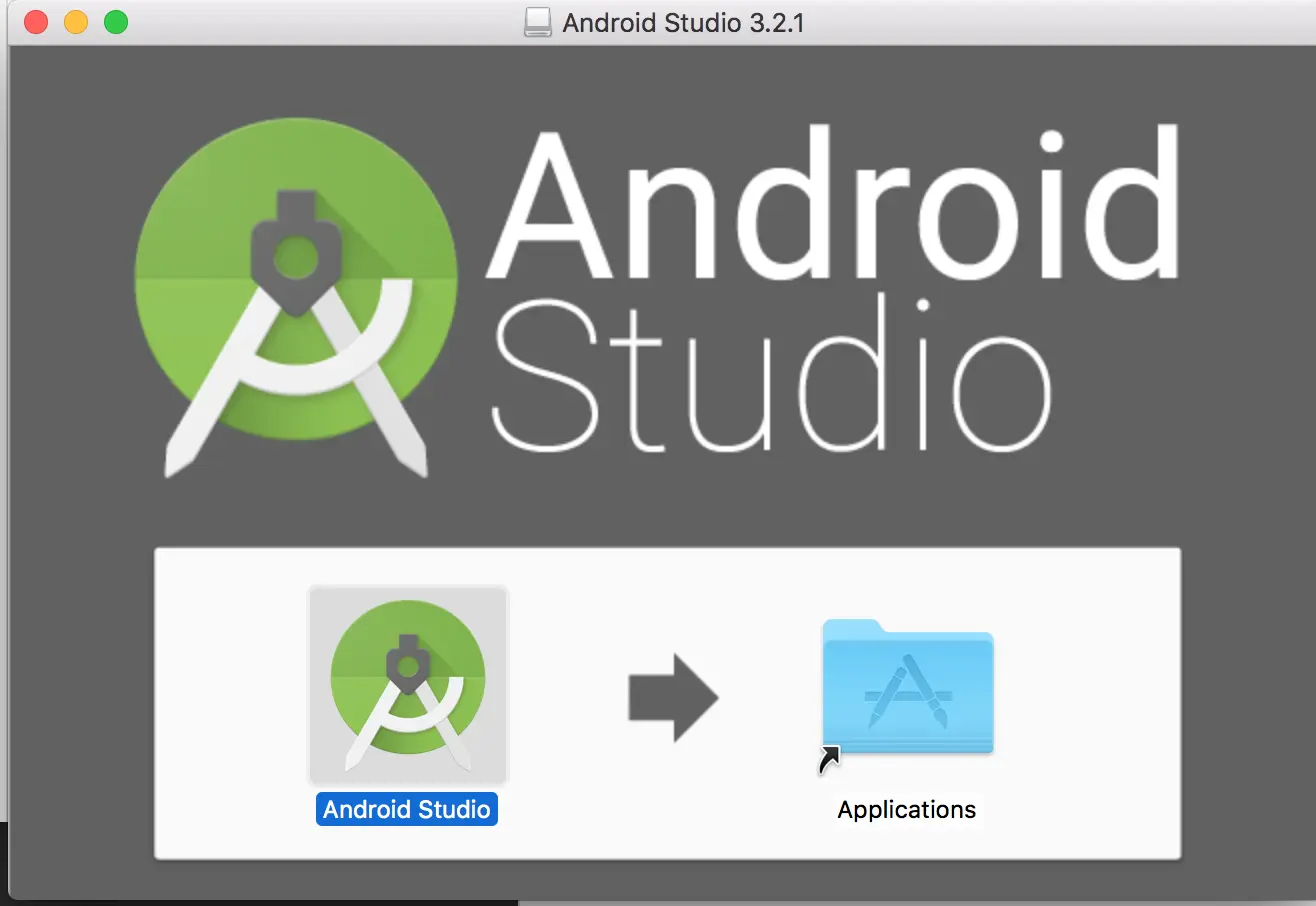This screenshot has width=1316, height=906.
Task: Click the disk image icon in the title bar
Action: 538,22
